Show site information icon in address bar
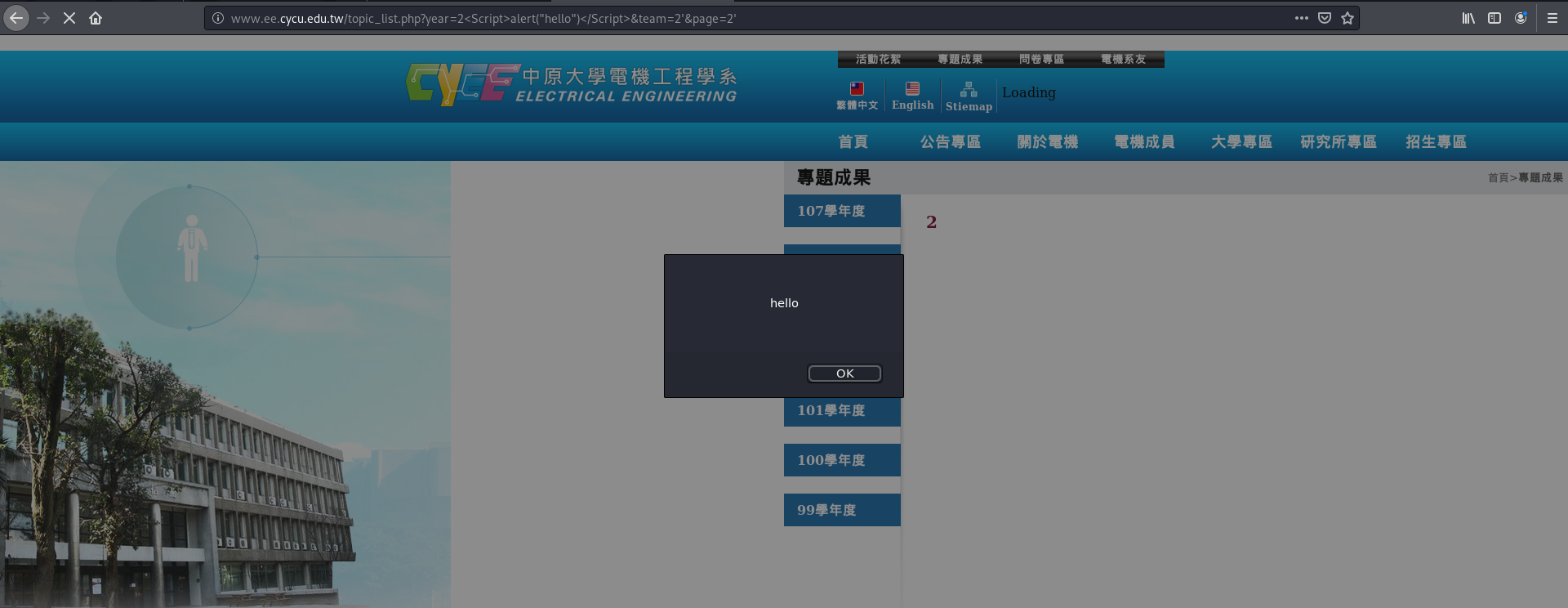1568x608 pixels. [x=218, y=18]
